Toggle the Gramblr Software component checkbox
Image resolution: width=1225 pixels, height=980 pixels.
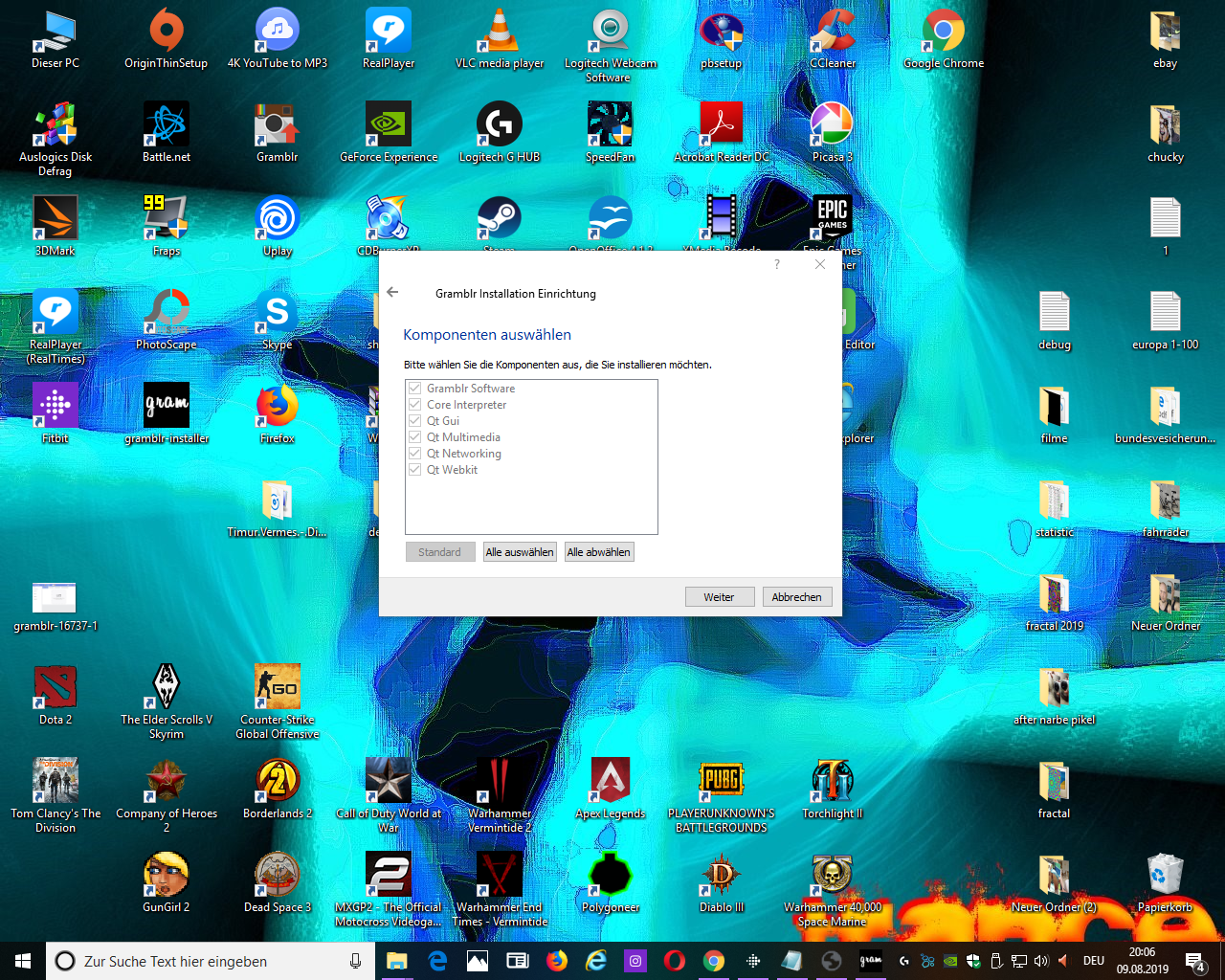point(415,389)
